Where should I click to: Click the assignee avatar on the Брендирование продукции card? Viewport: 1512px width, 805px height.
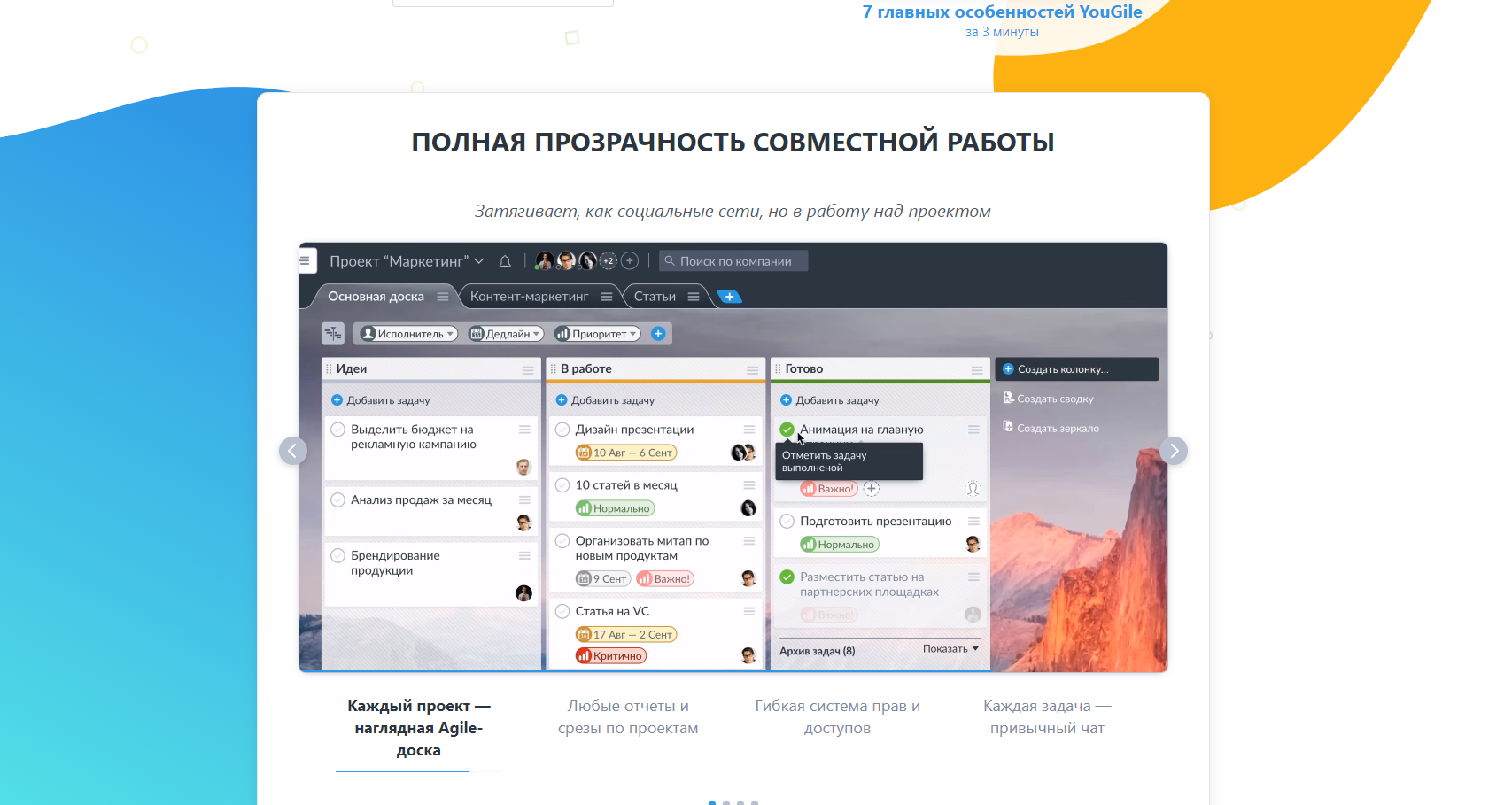pyautogui.click(x=523, y=593)
